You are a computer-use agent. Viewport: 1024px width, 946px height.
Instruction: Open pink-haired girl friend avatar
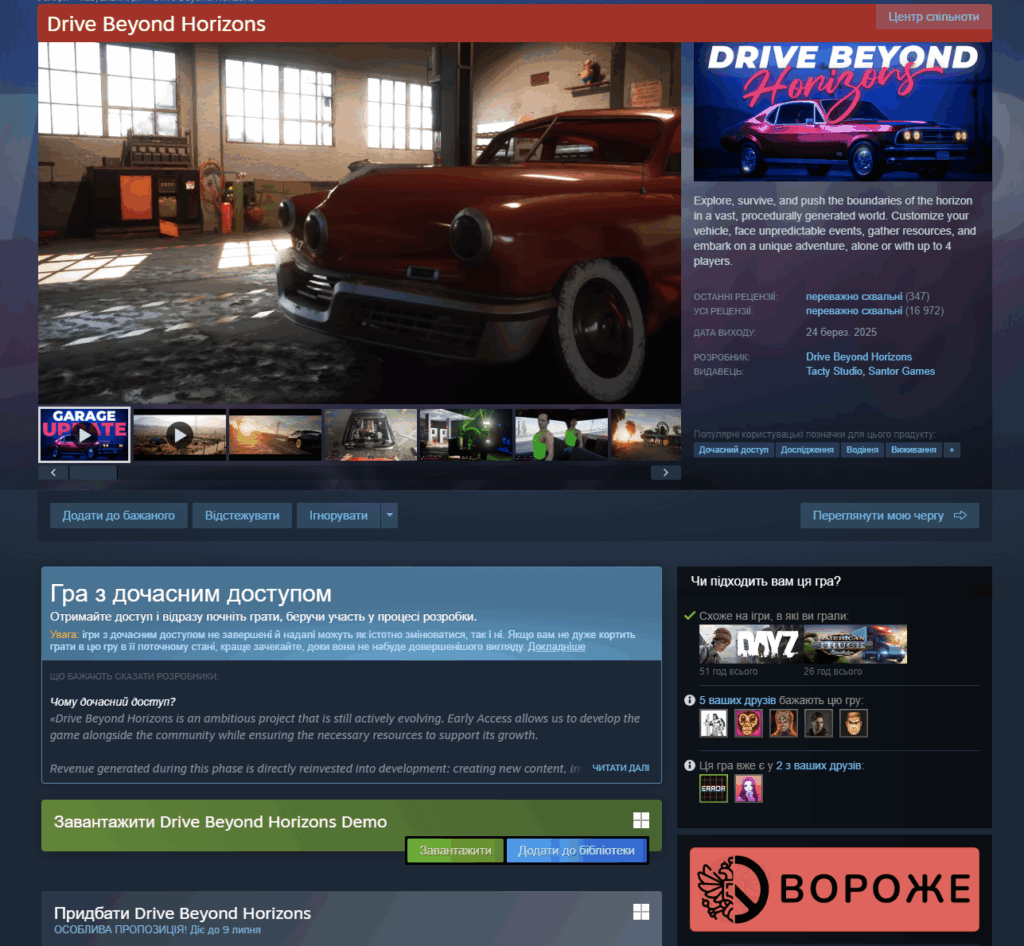click(x=748, y=789)
